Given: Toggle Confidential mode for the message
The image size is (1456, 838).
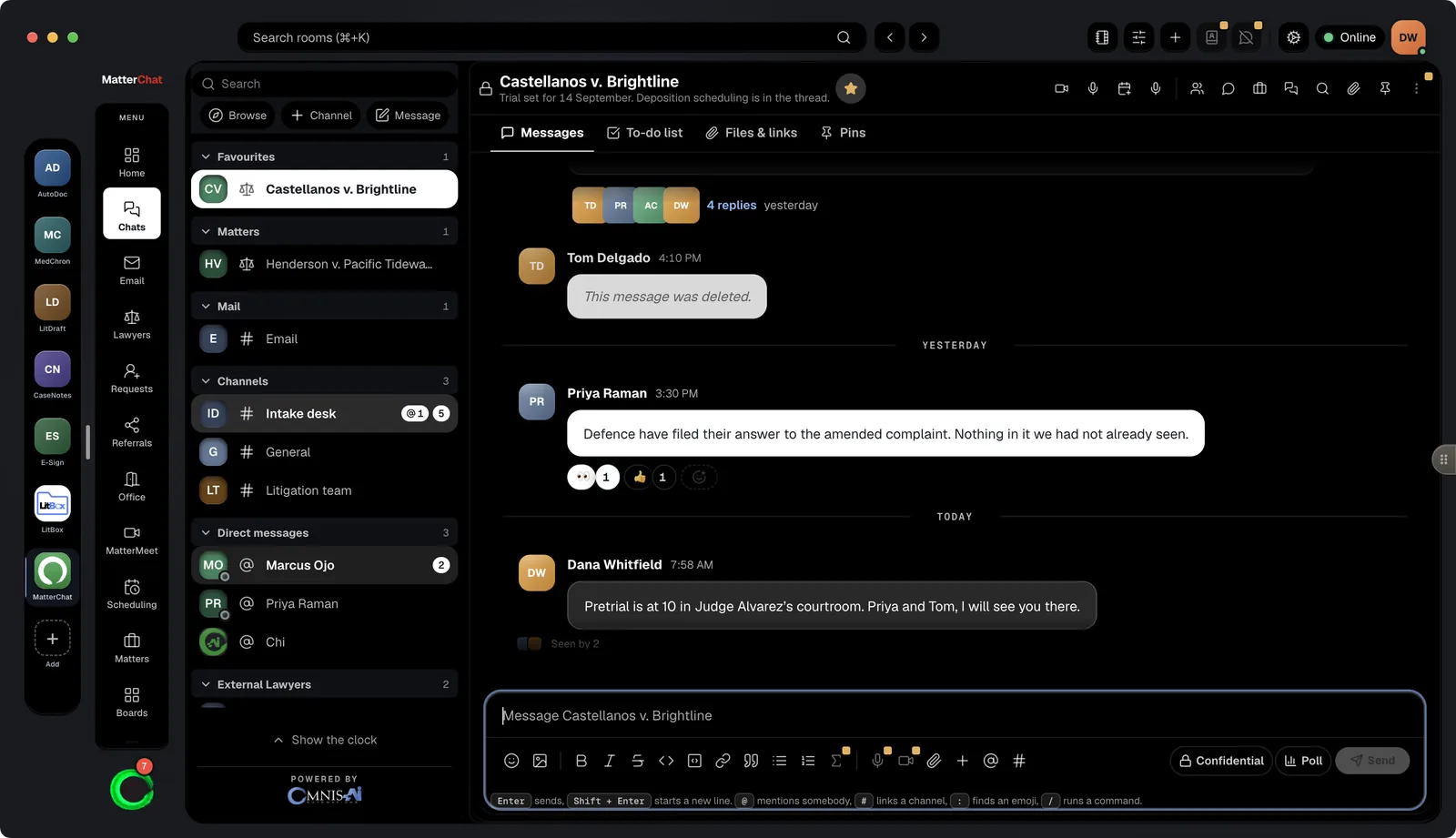Looking at the screenshot, I should [1221, 761].
